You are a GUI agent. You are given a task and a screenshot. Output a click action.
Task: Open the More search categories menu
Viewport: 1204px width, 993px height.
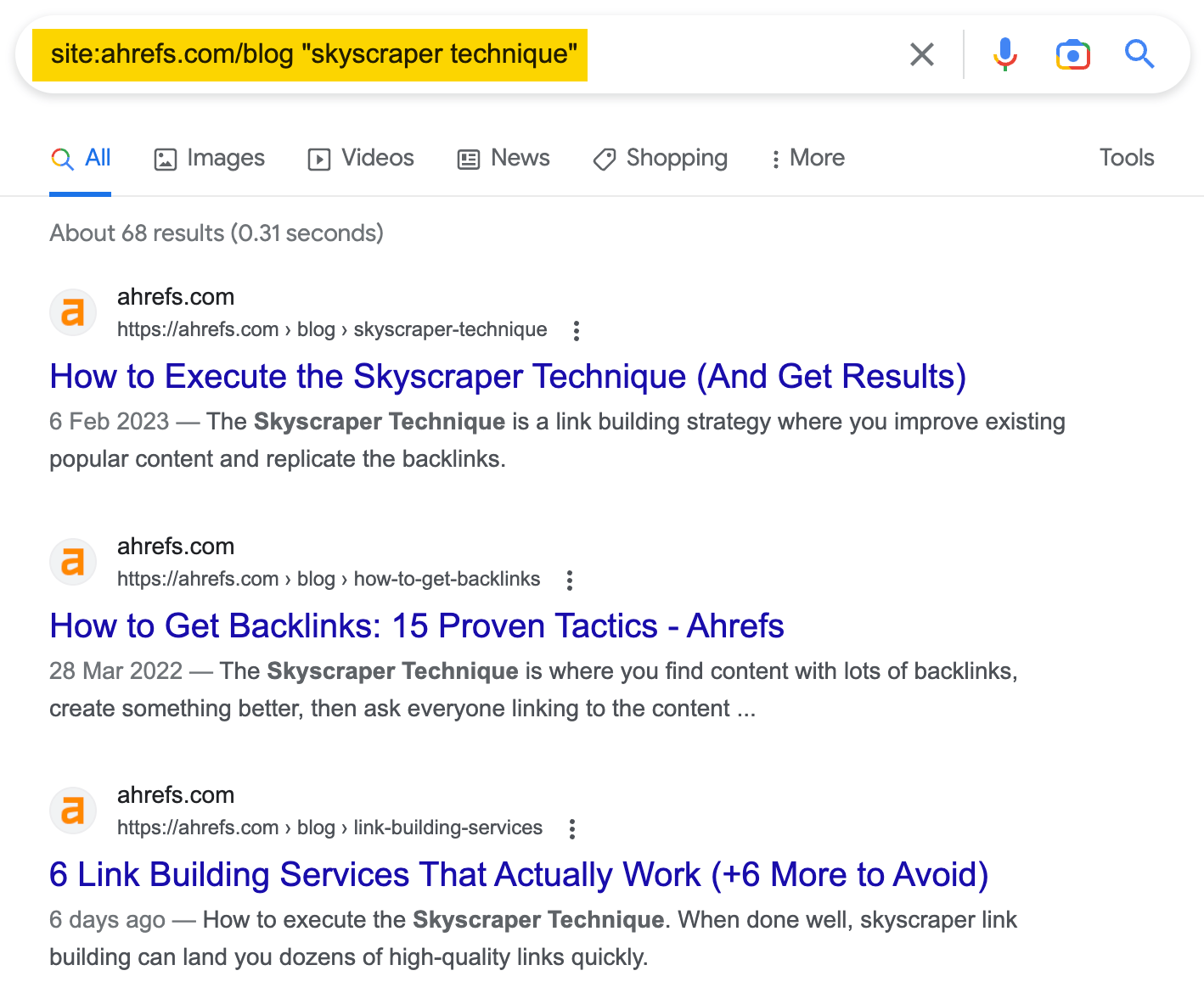[805, 158]
